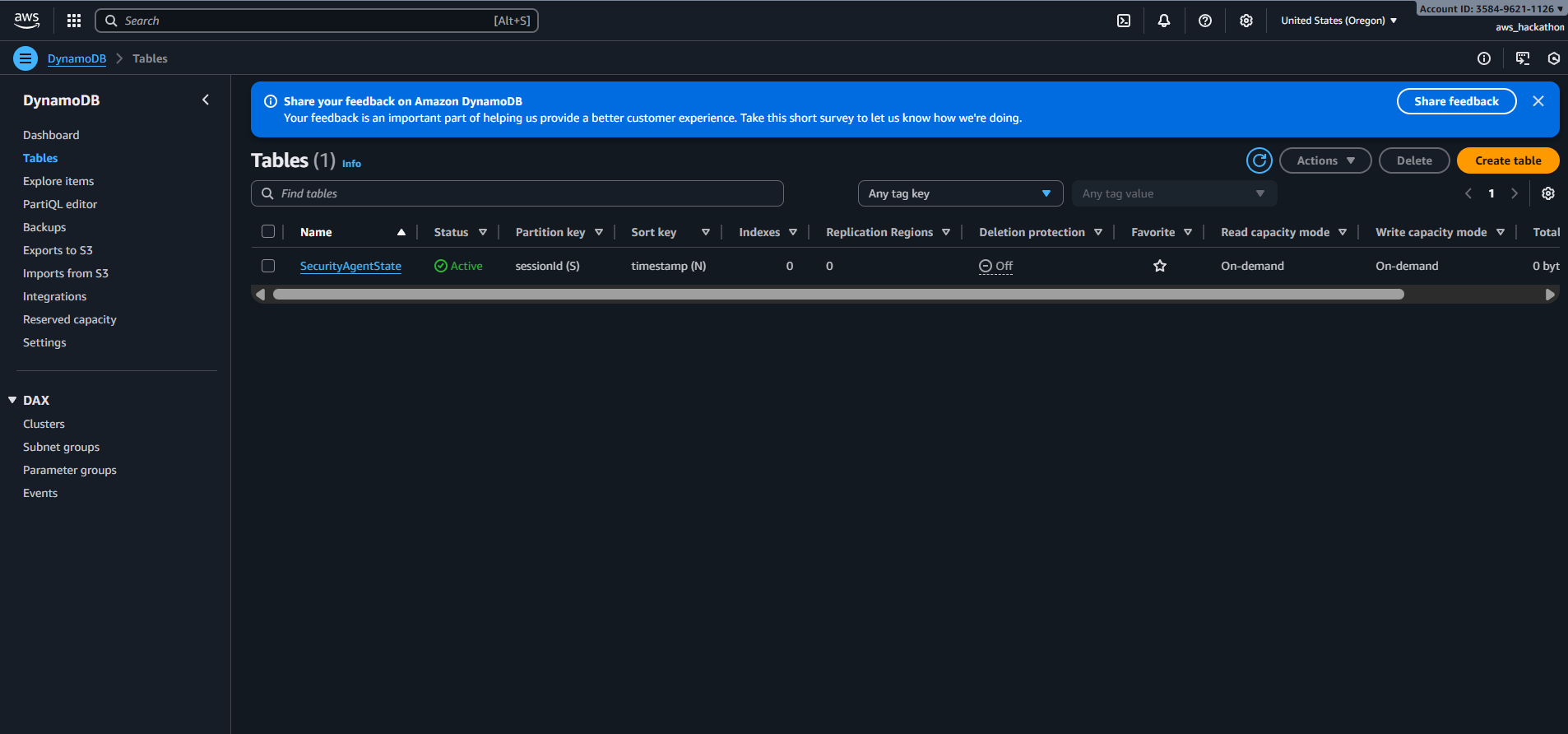Open the AWS home logo
Viewport: 1568px width, 734px height.
(x=26, y=21)
